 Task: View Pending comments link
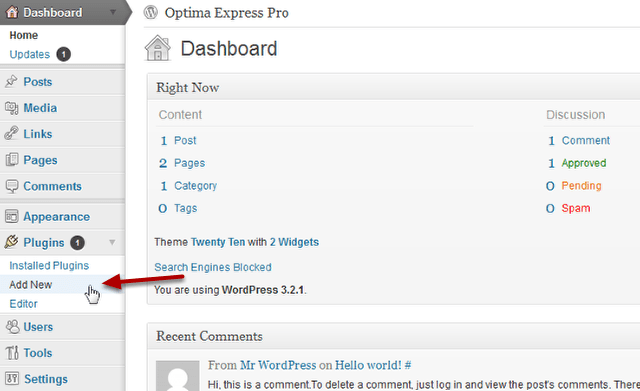[581, 186]
